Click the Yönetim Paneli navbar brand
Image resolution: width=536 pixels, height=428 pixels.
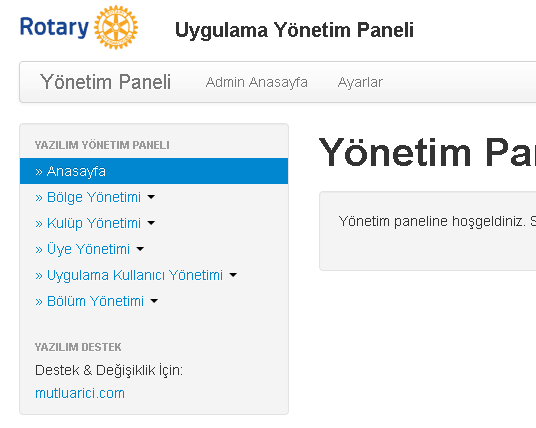point(105,82)
